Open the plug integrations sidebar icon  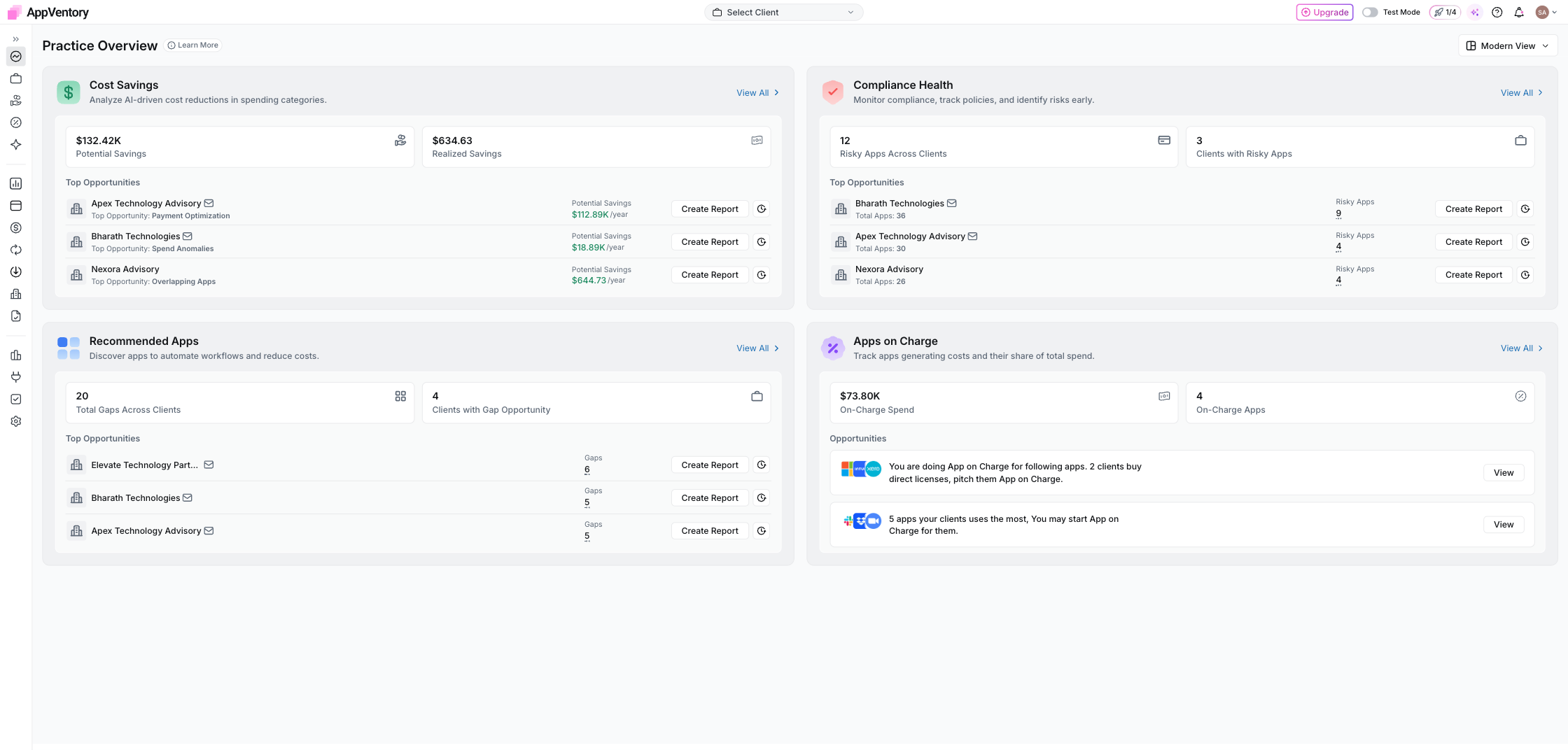[15, 377]
